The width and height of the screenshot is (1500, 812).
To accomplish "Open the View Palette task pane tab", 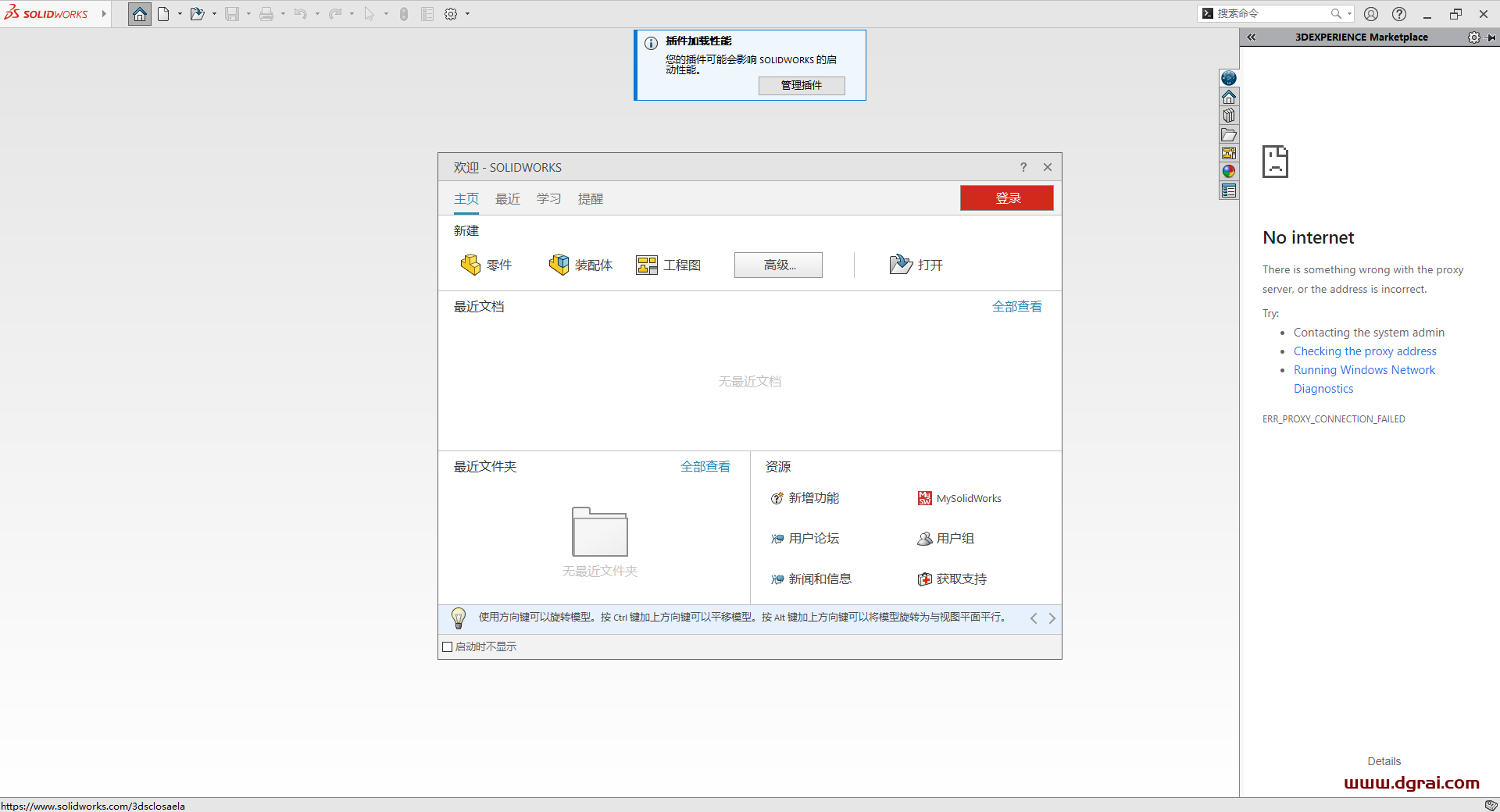I will point(1229,153).
